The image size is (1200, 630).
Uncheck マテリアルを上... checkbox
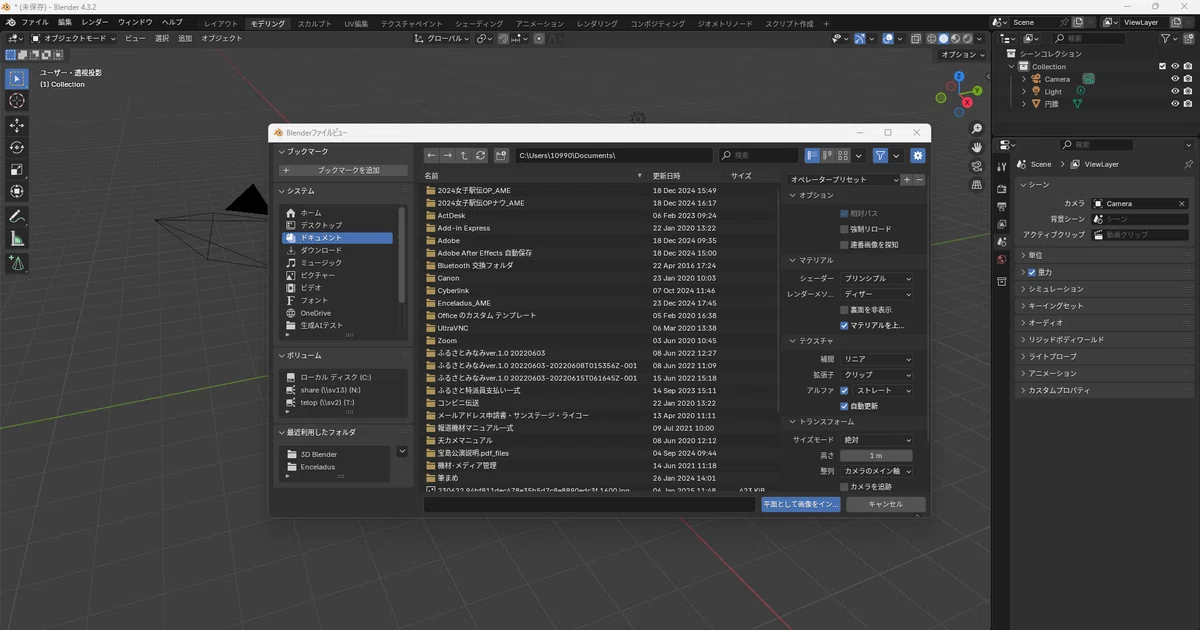pyautogui.click(x=844, y=325)
